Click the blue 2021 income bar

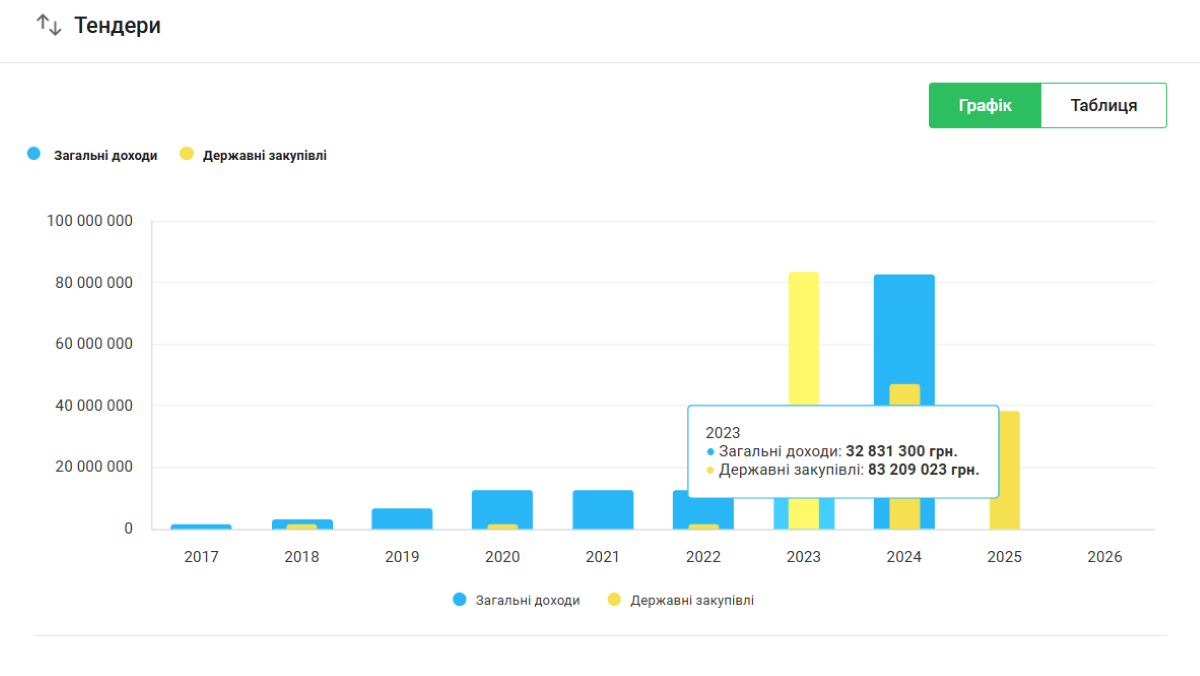(x=602, y=509)
